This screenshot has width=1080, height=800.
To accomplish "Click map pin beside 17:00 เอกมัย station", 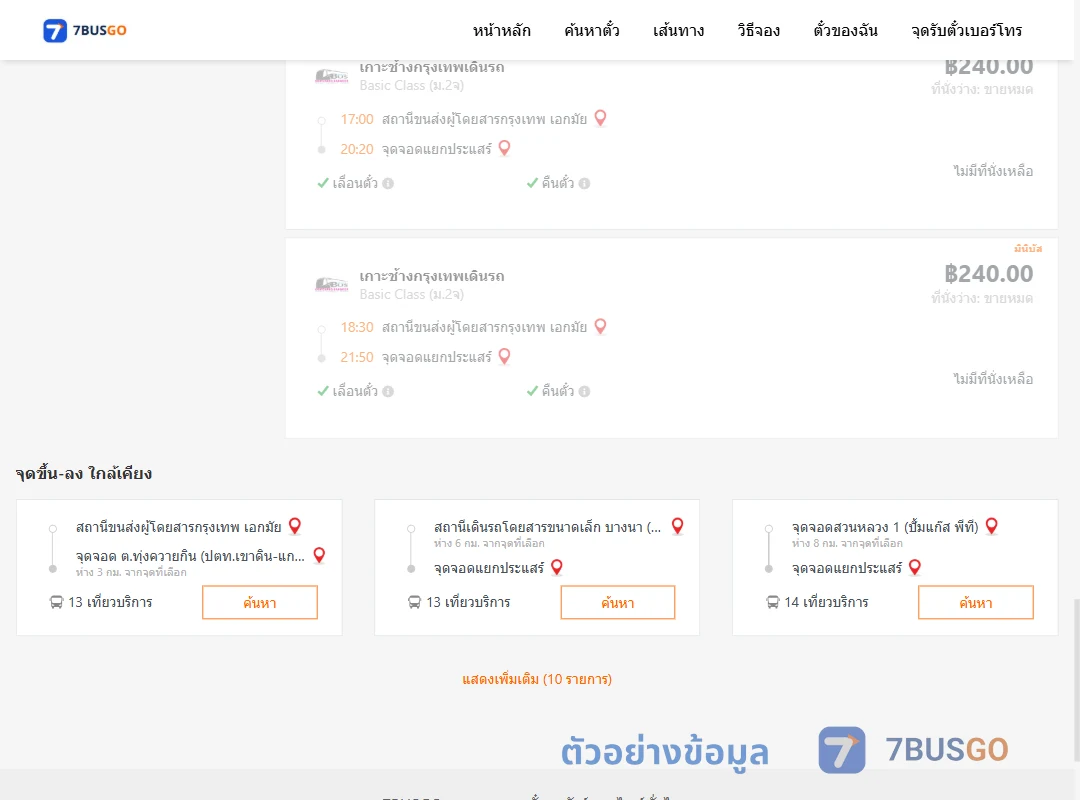I will coord(601,118).
